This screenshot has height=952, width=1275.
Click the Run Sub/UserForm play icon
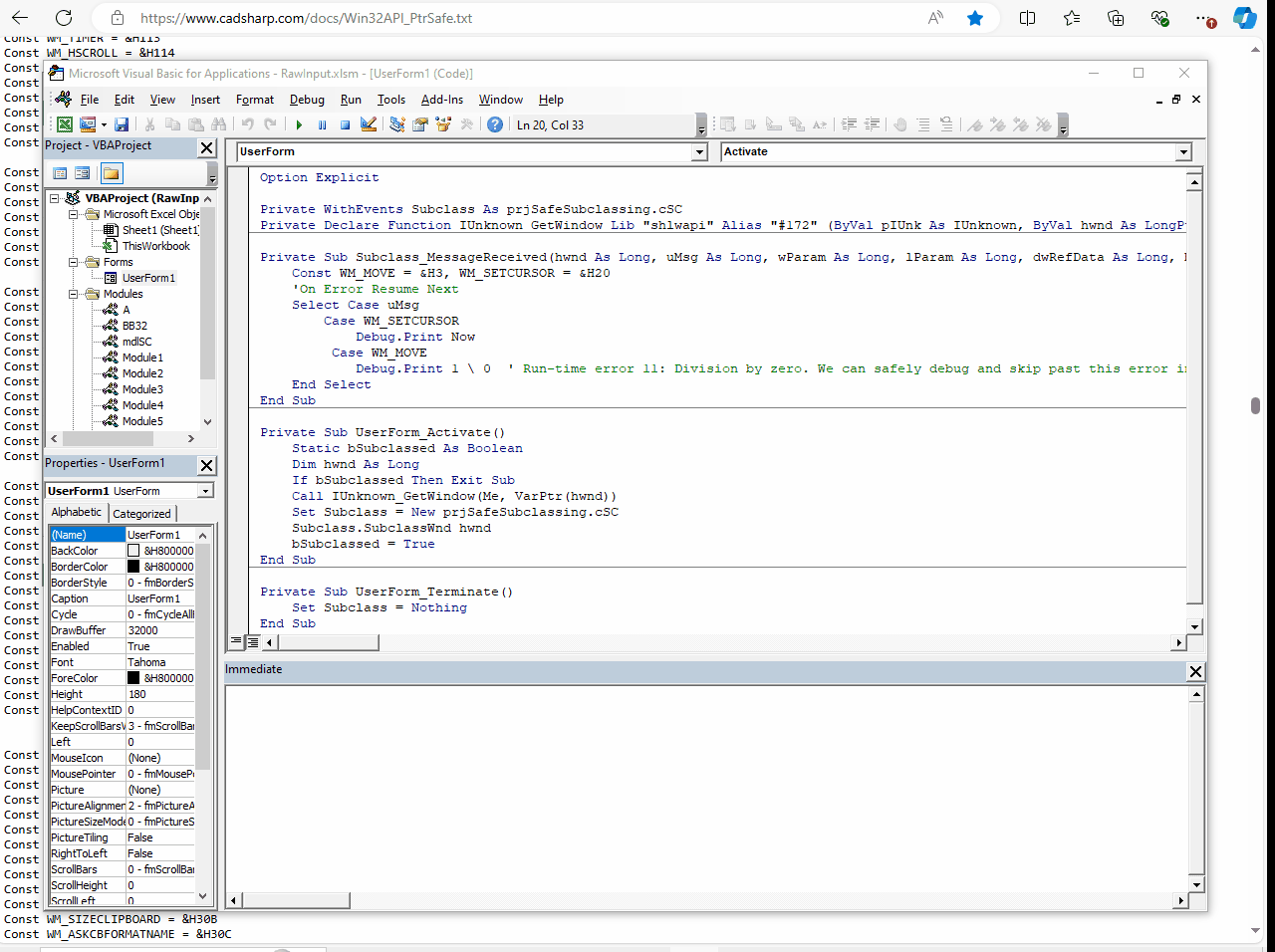click(299, 124)
